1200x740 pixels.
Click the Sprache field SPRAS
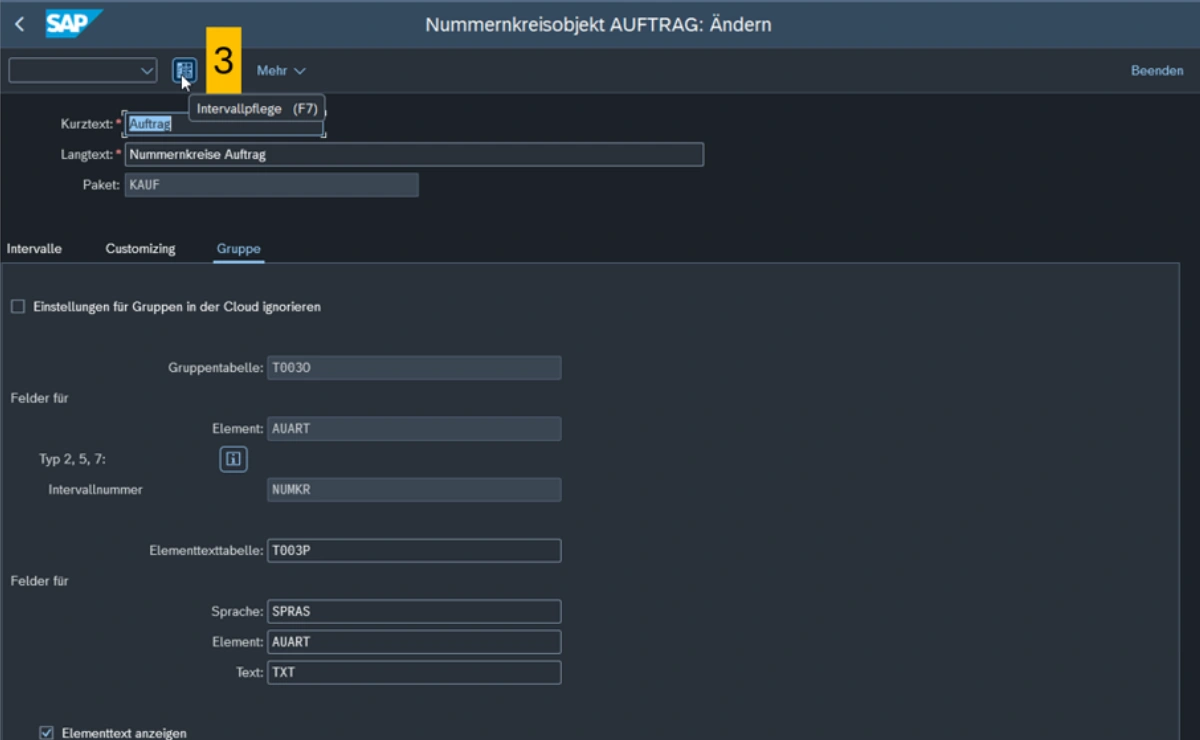tap(414, 611)
